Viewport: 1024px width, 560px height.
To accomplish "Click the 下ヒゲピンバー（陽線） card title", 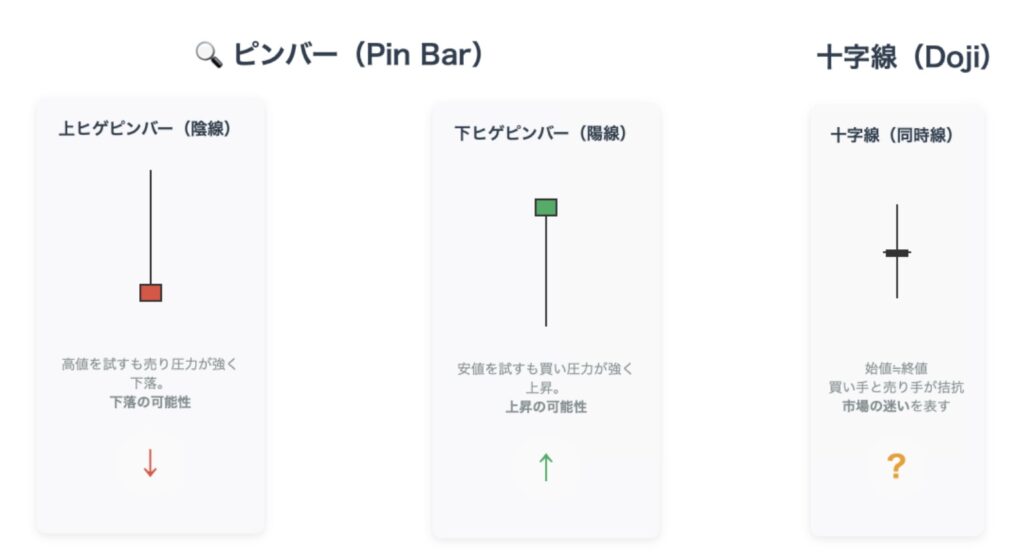I will (x=541, y=134).
